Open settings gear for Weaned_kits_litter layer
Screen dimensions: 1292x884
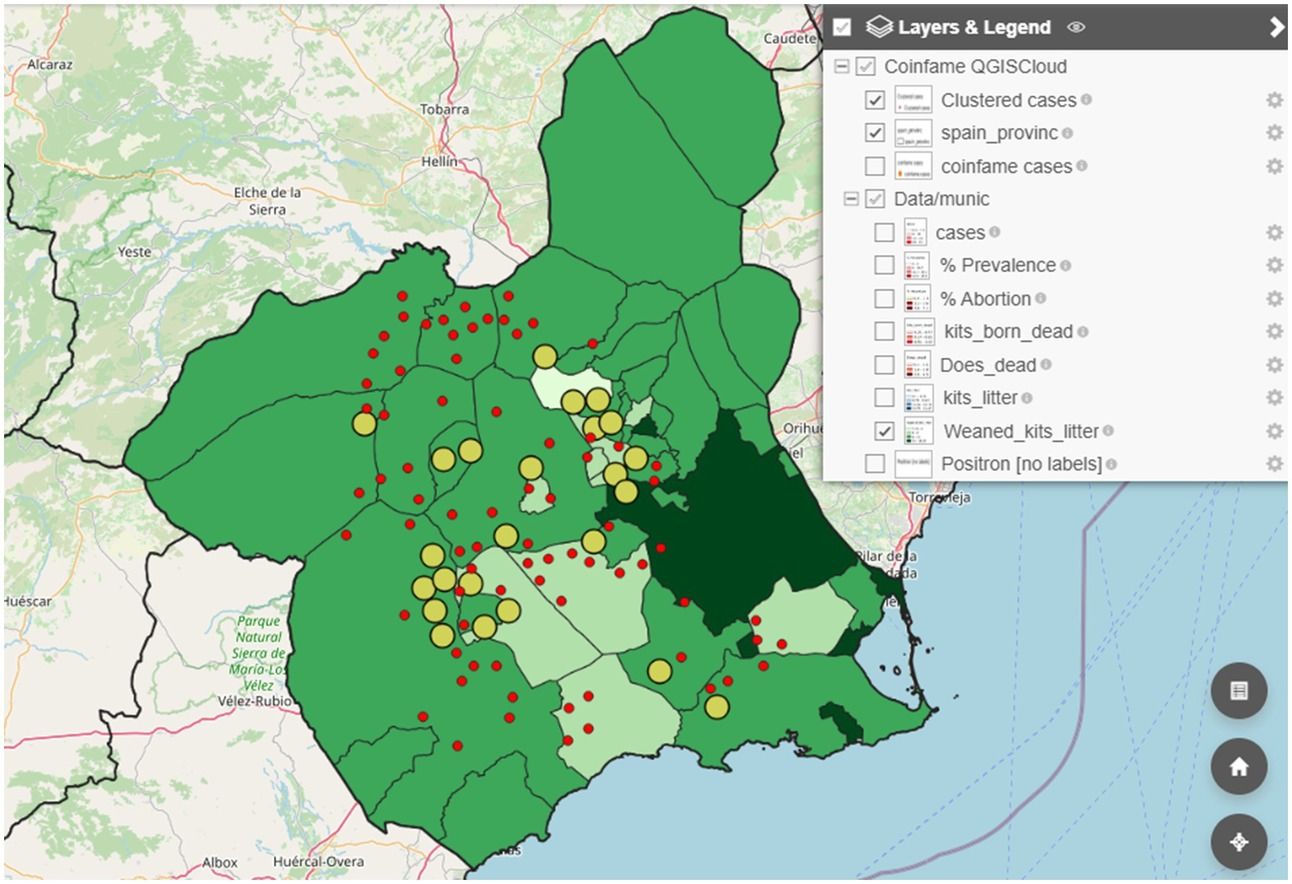coord(1273,431)
